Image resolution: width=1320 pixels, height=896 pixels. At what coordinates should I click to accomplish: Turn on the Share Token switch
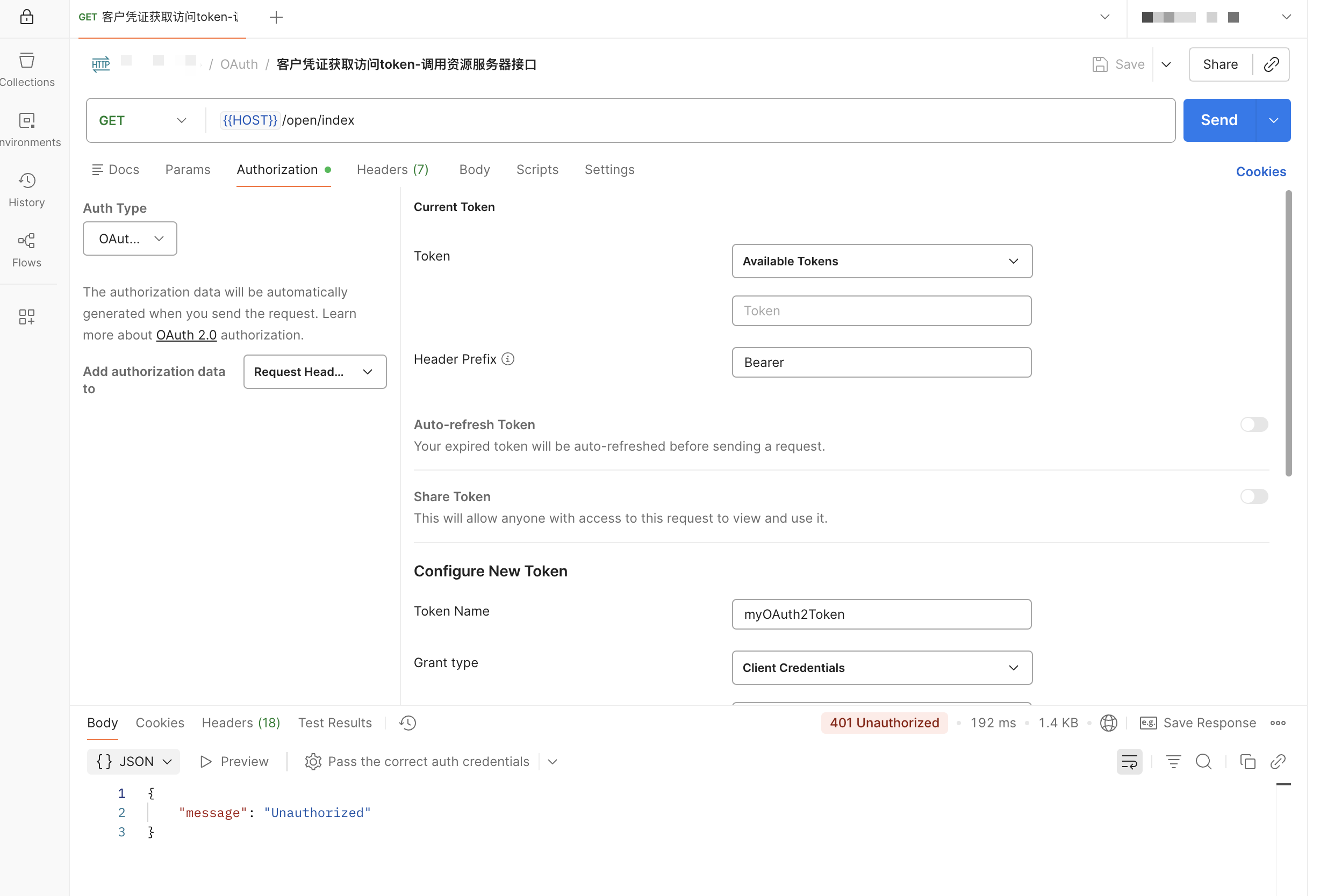1253,496
